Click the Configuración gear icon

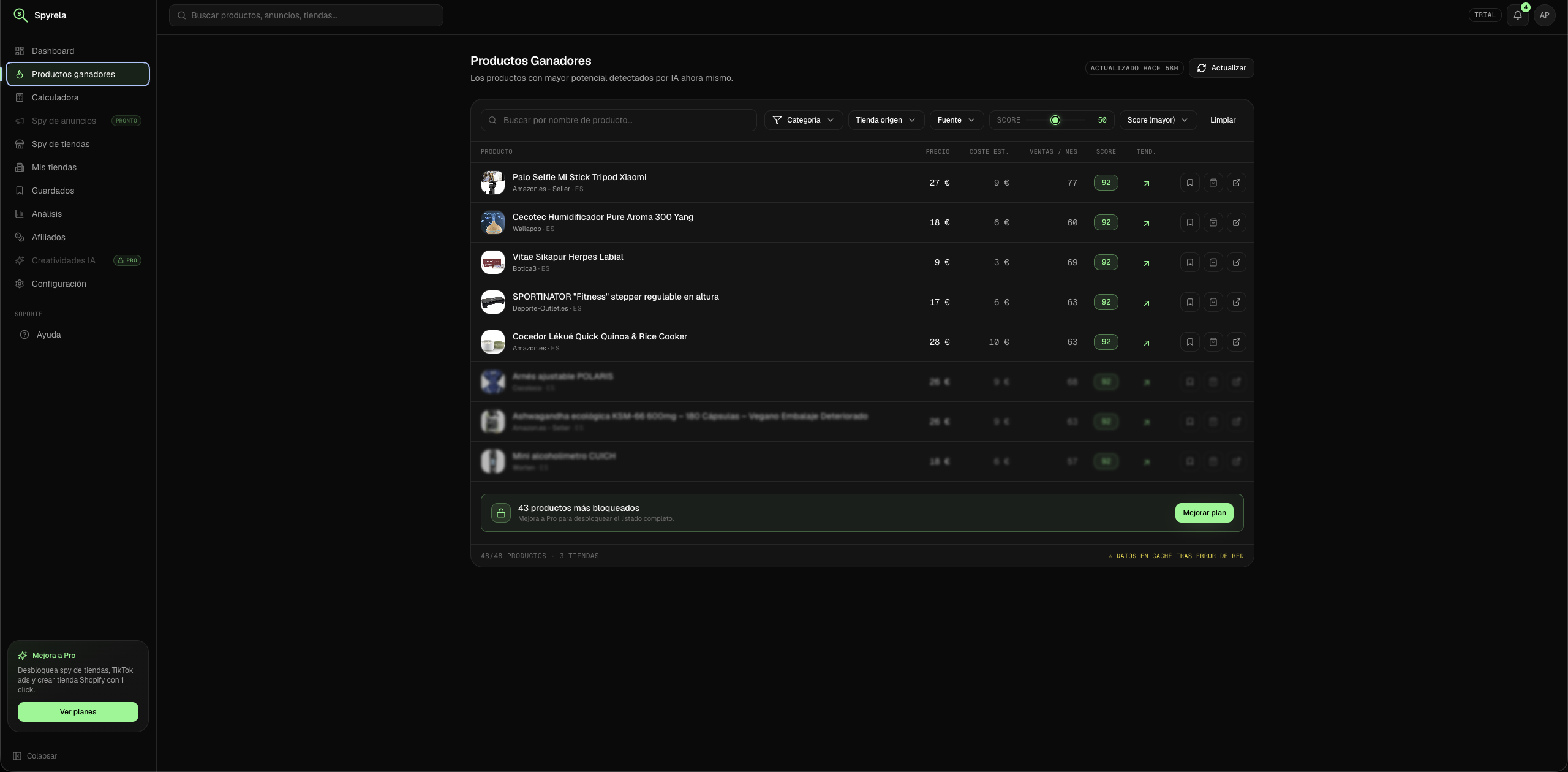[20, 284]
